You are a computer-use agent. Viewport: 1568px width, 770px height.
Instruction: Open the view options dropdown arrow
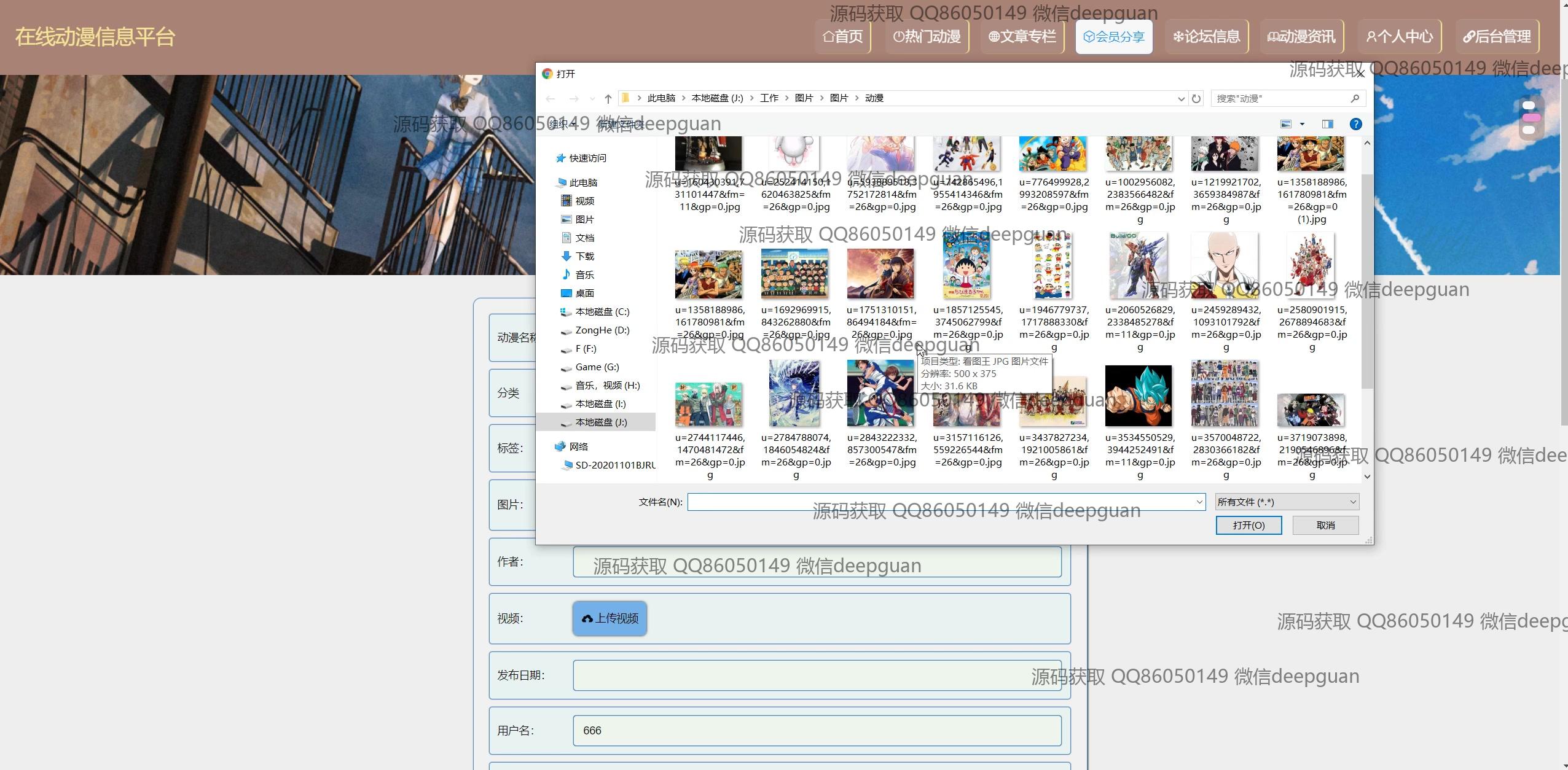1302,124
